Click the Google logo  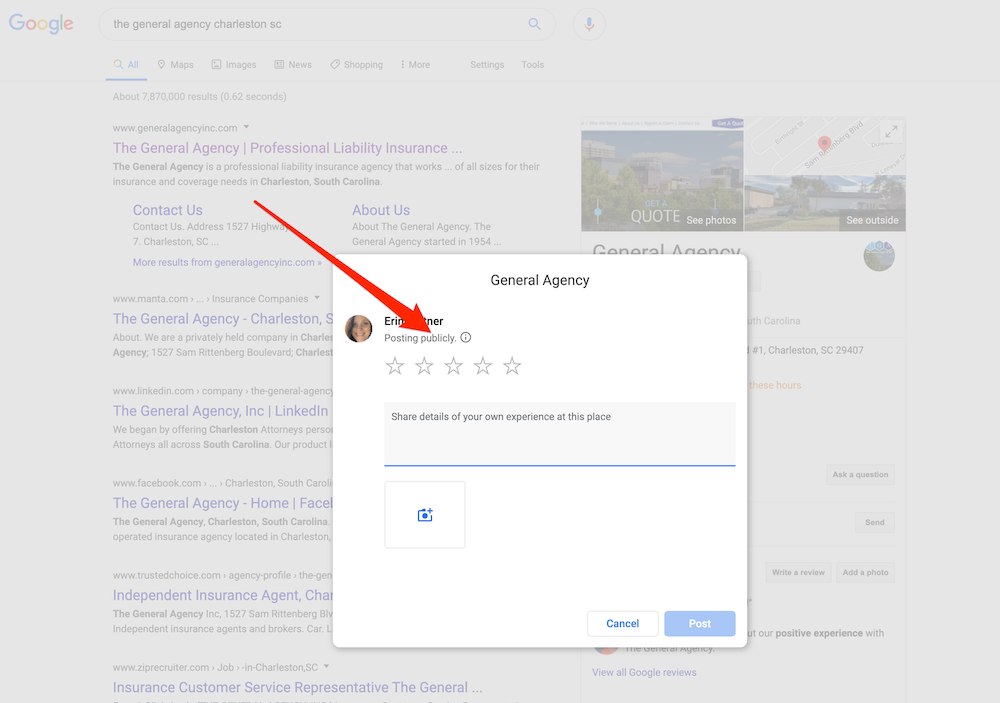[x=41, y=24]
